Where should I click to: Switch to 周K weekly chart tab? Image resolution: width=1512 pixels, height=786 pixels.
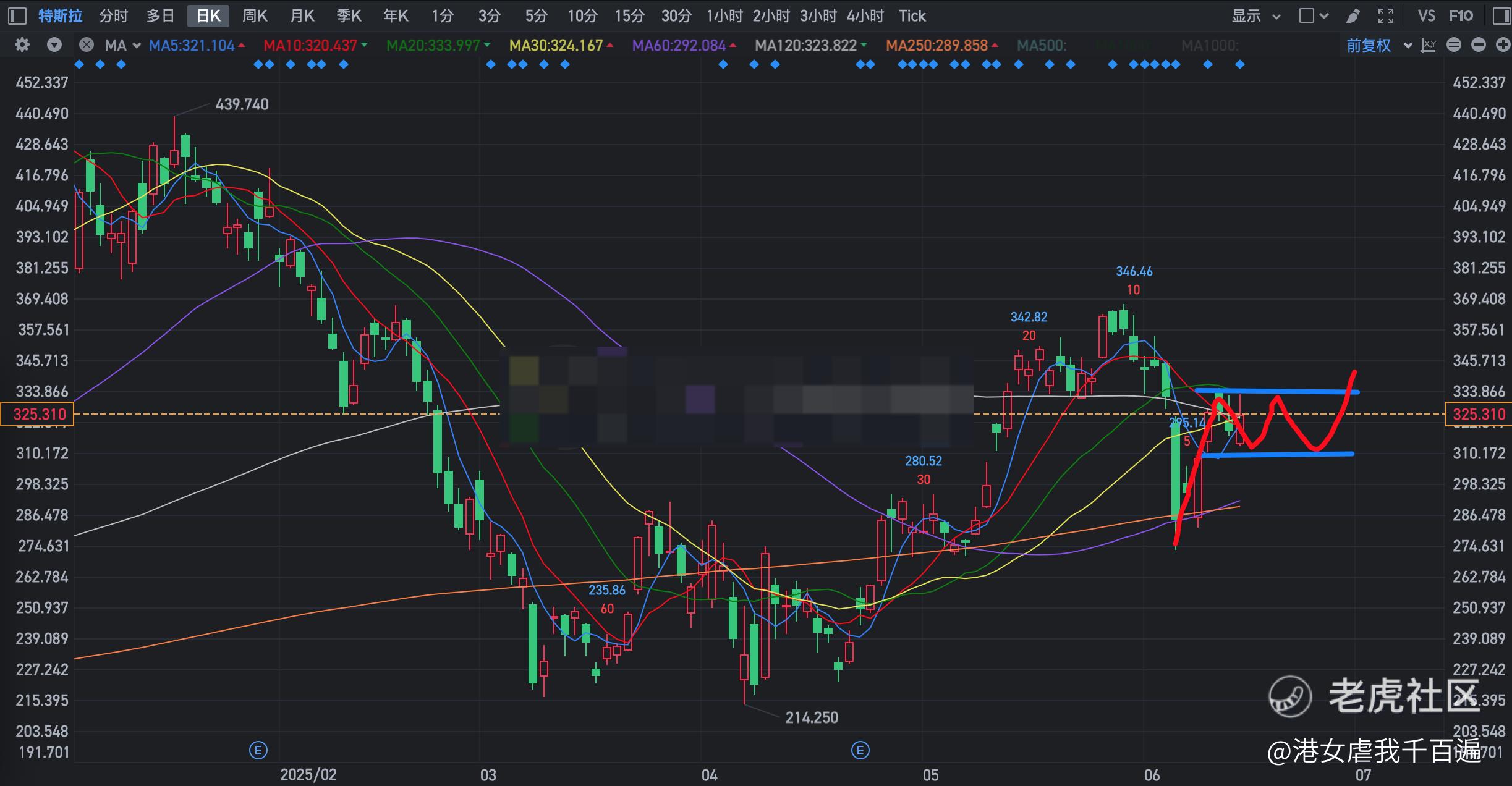click(255, 16)
